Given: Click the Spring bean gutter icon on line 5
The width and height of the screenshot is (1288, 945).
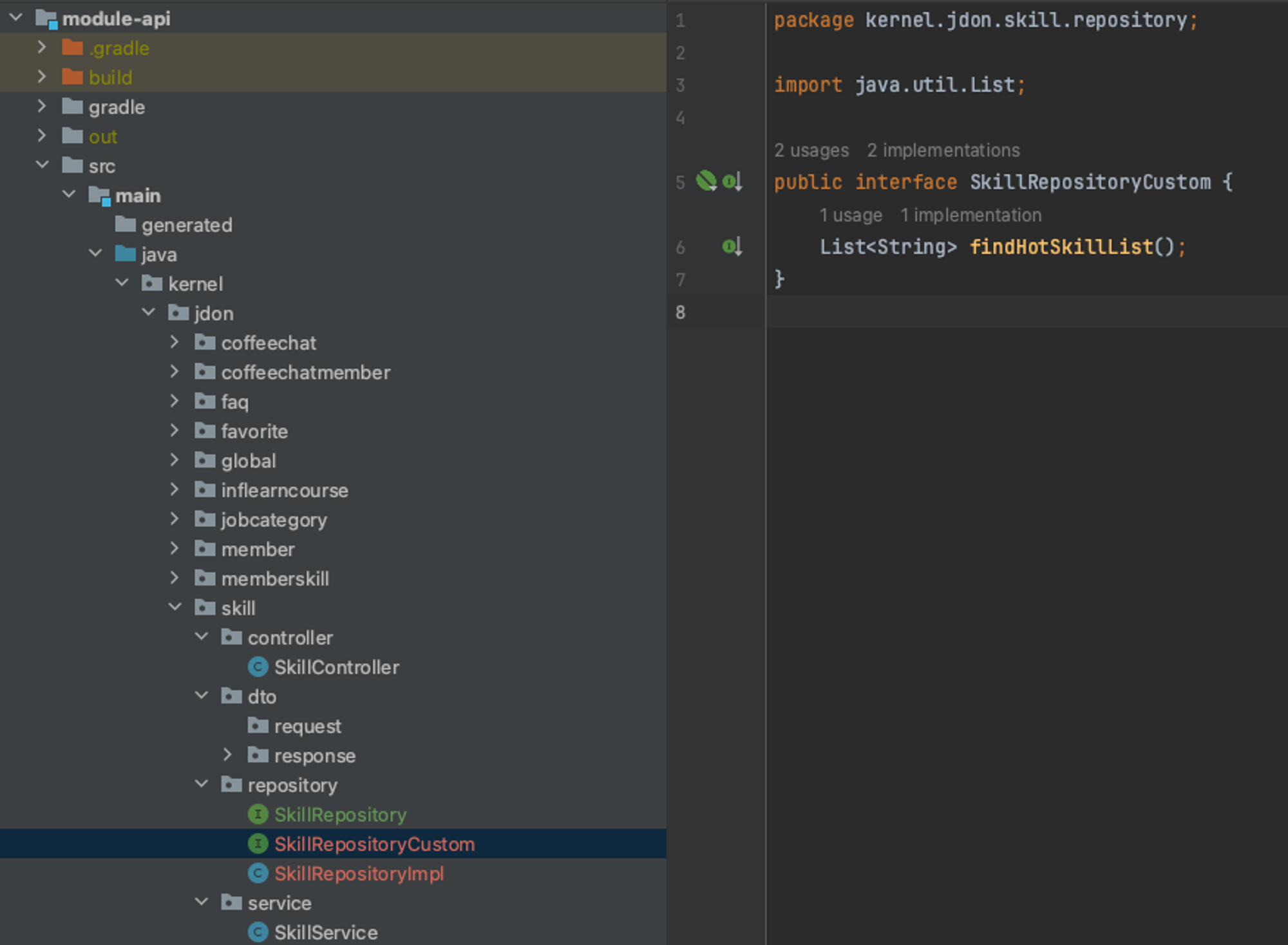Looking at the screenshot, I should pos(706,181).
